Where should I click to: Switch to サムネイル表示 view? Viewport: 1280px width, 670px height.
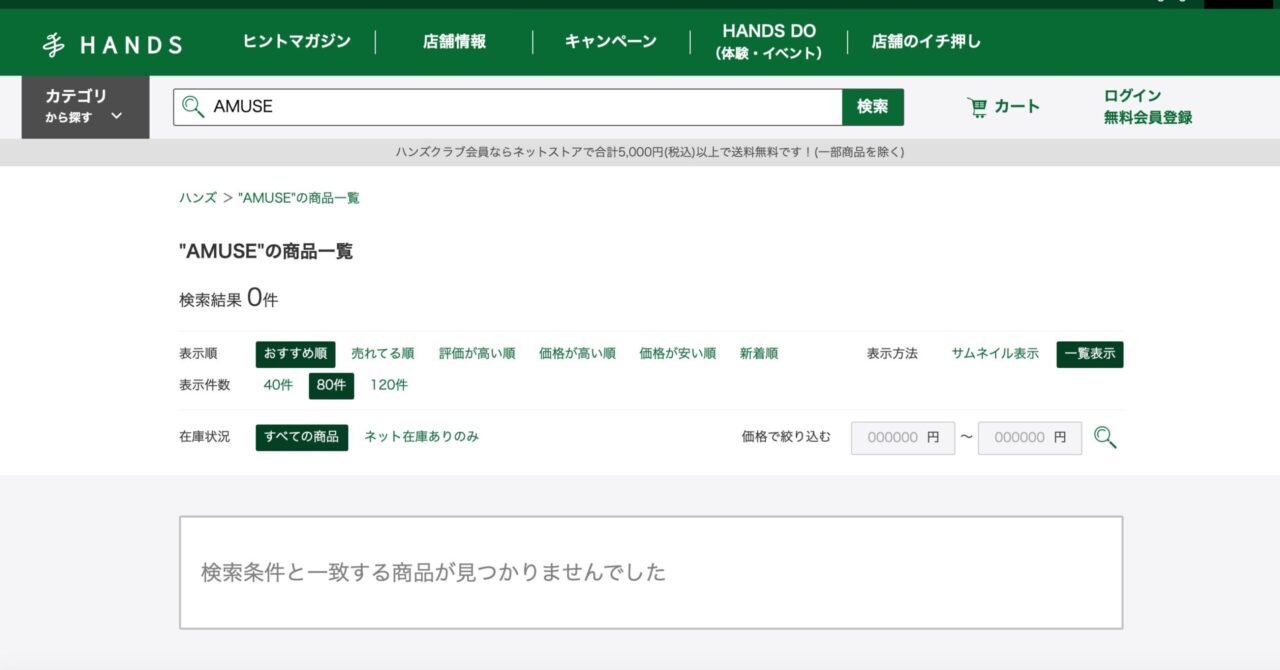coord(995,354)
